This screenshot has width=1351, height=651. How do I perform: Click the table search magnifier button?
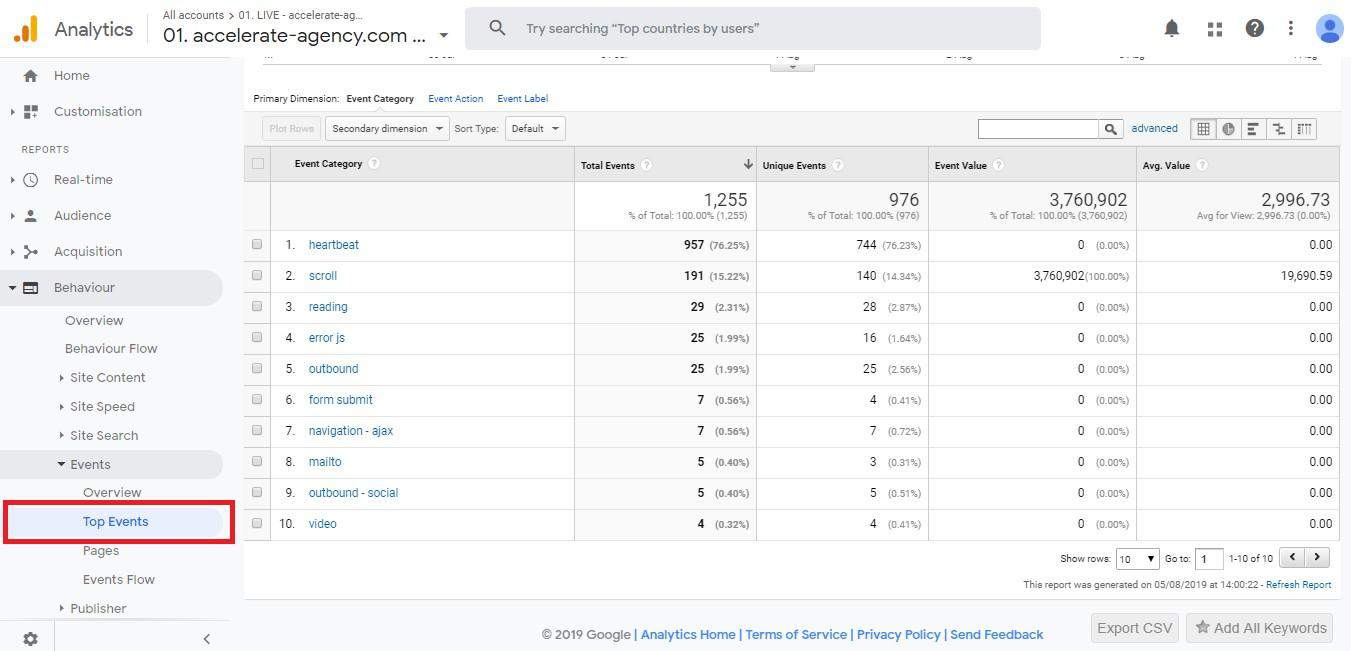1110,129
